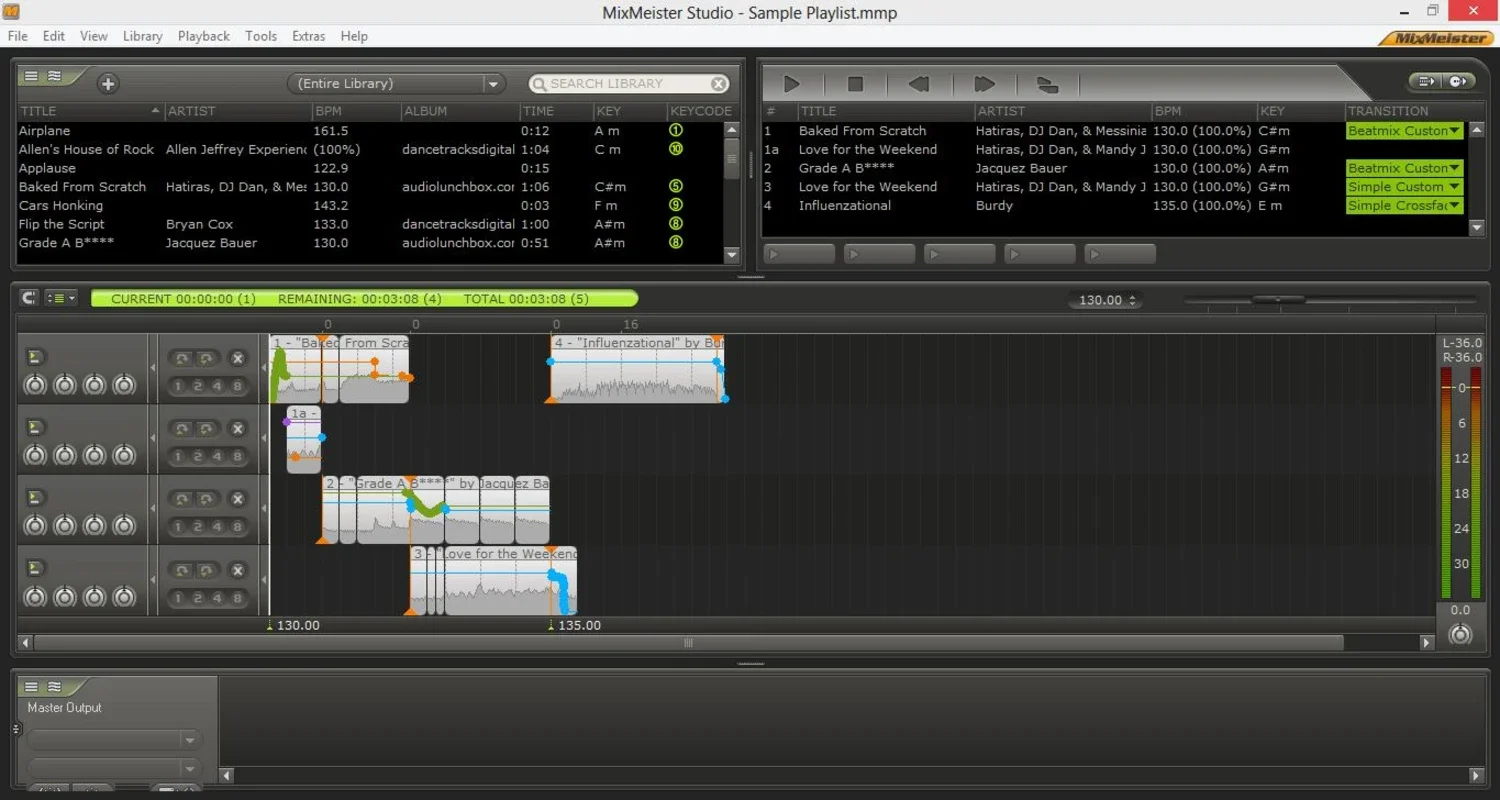This screenshot has width=1500, height=800.
Task: Toggle loop length 1 on fourth lane
Action: click(178, 598)
